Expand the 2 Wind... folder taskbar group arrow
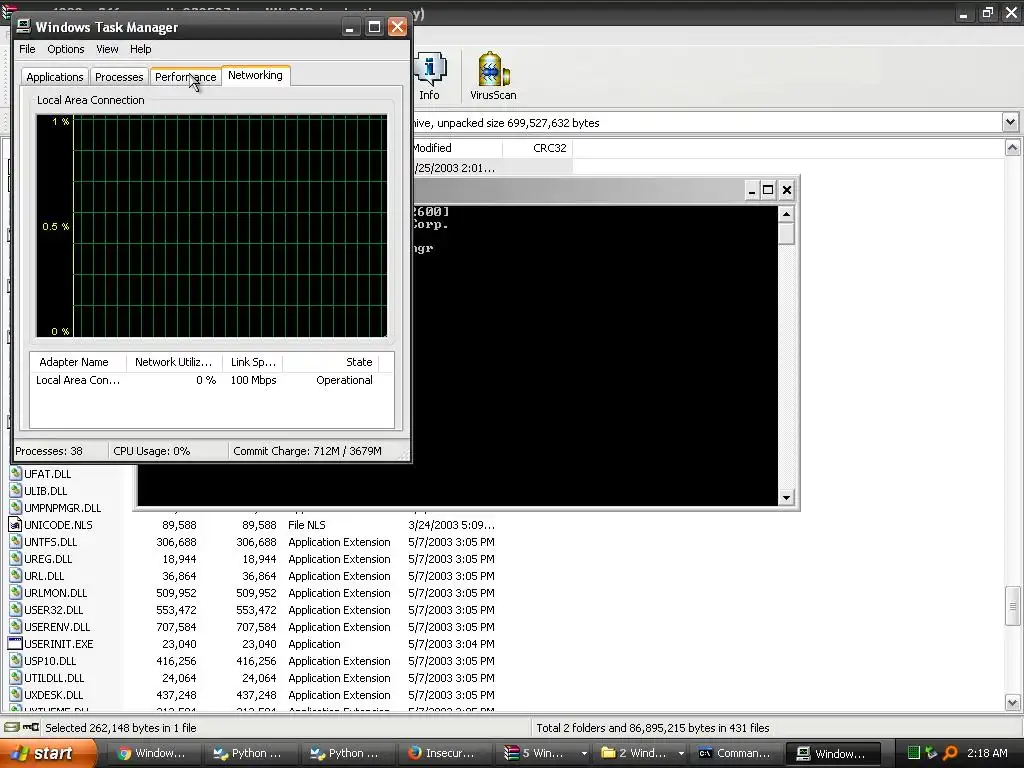Viewport: 1024px width, 768px height. click(x=681, y=753)
